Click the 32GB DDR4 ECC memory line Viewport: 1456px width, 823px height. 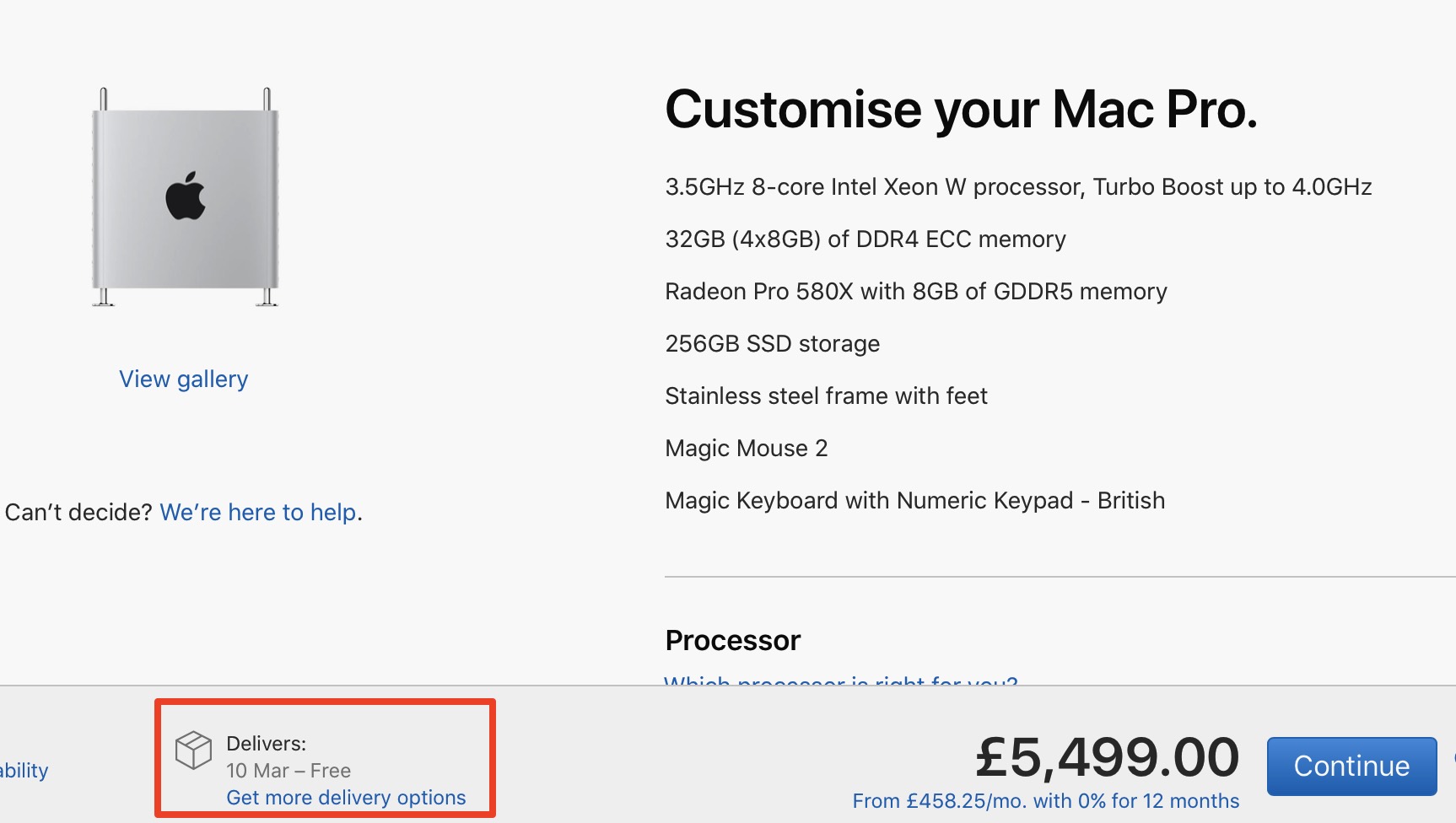(866, 239)
